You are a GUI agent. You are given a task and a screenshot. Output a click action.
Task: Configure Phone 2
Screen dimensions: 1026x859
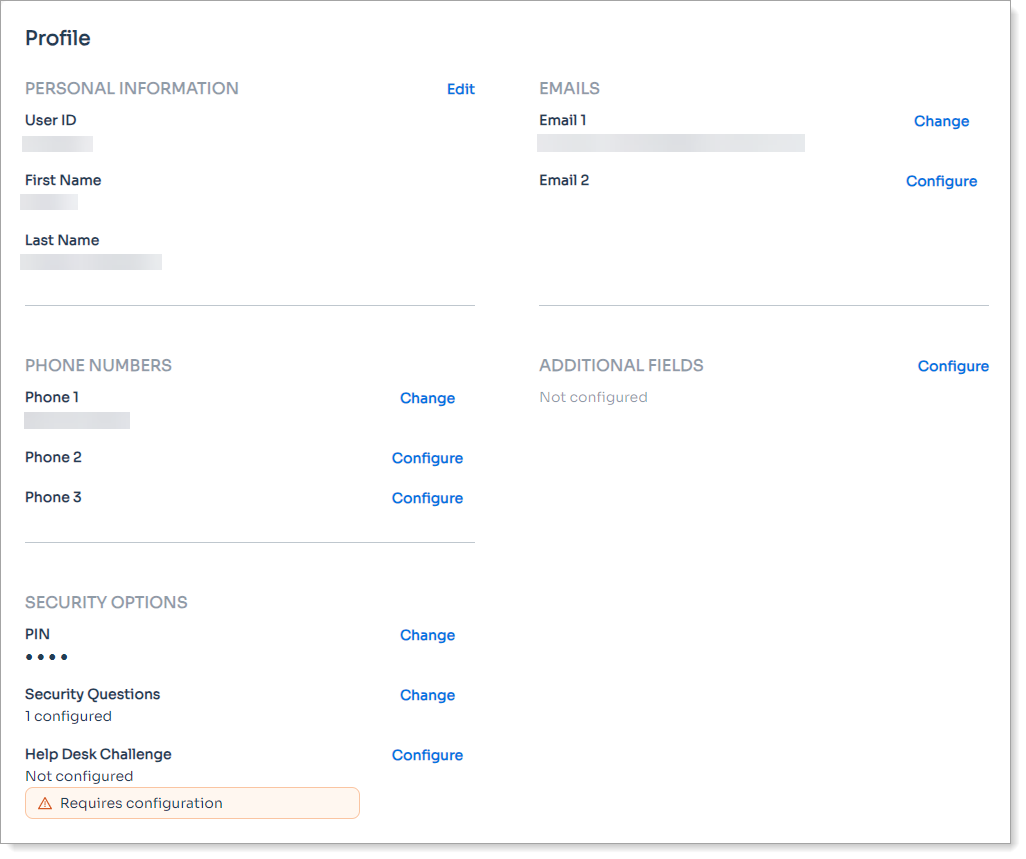click(427, 458)
